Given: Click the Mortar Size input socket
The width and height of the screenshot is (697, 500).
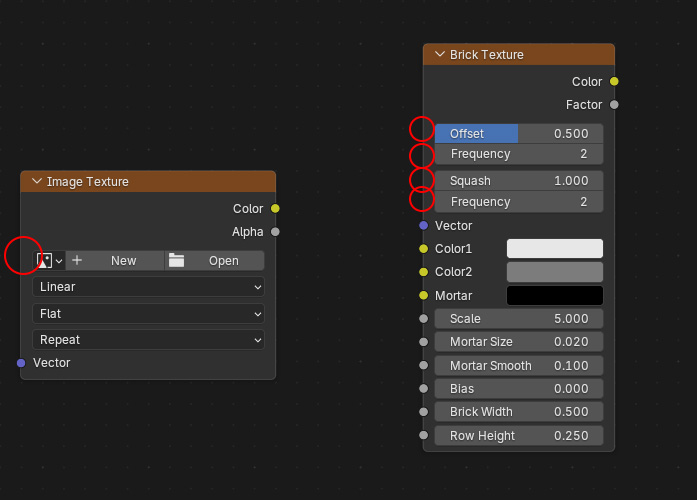Looking at the screenshot, I should (x=424, y=342).
